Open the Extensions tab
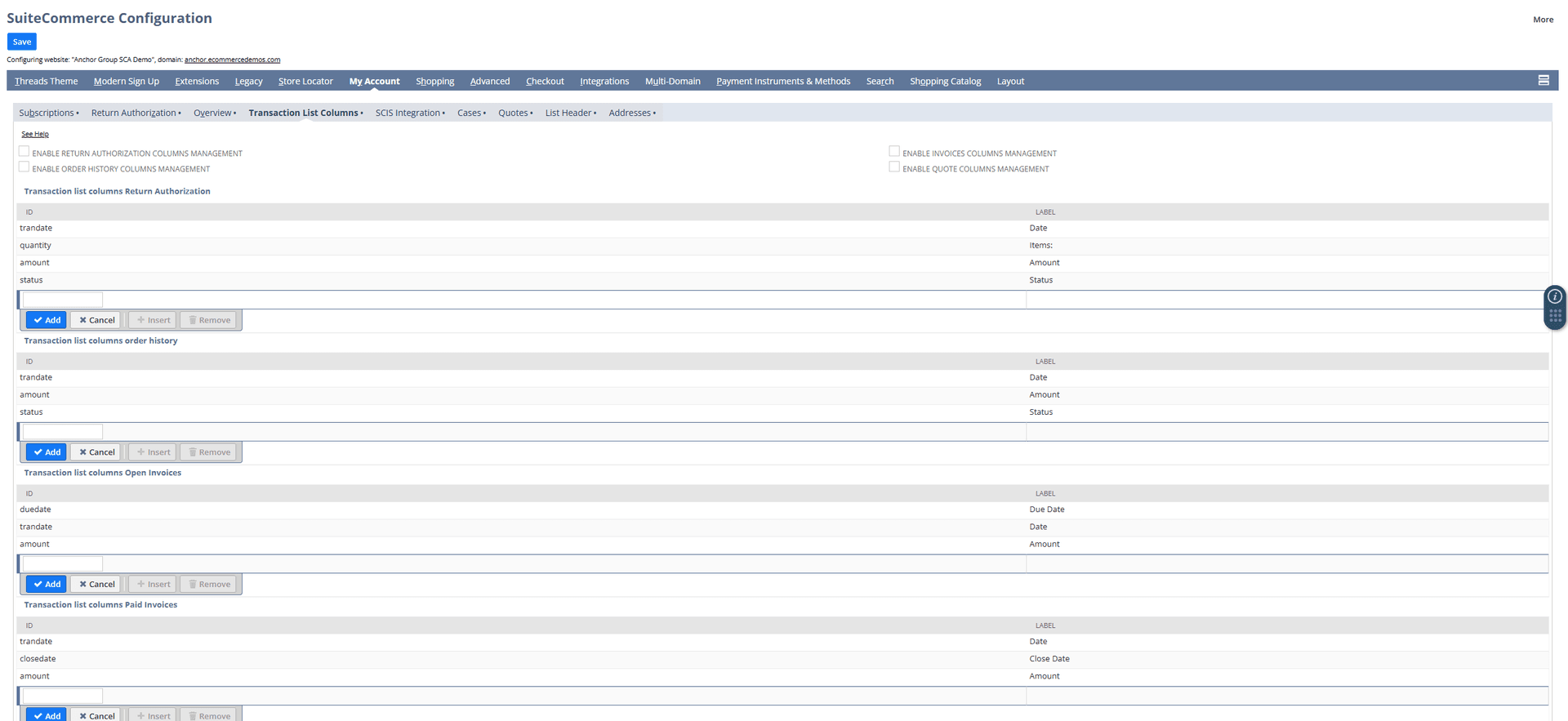The image size is (1568, 721). pos(197,81)
